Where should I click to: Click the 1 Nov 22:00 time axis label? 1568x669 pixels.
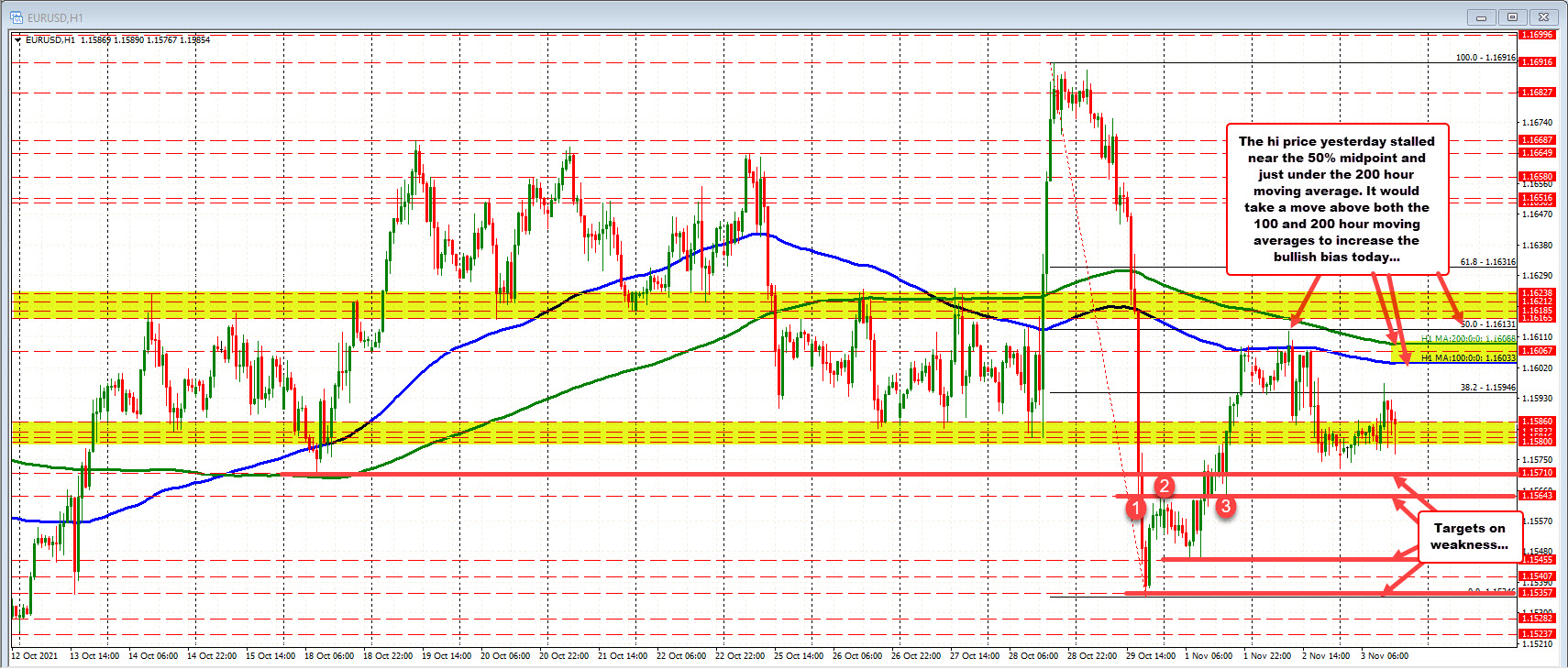point(1267,656)
